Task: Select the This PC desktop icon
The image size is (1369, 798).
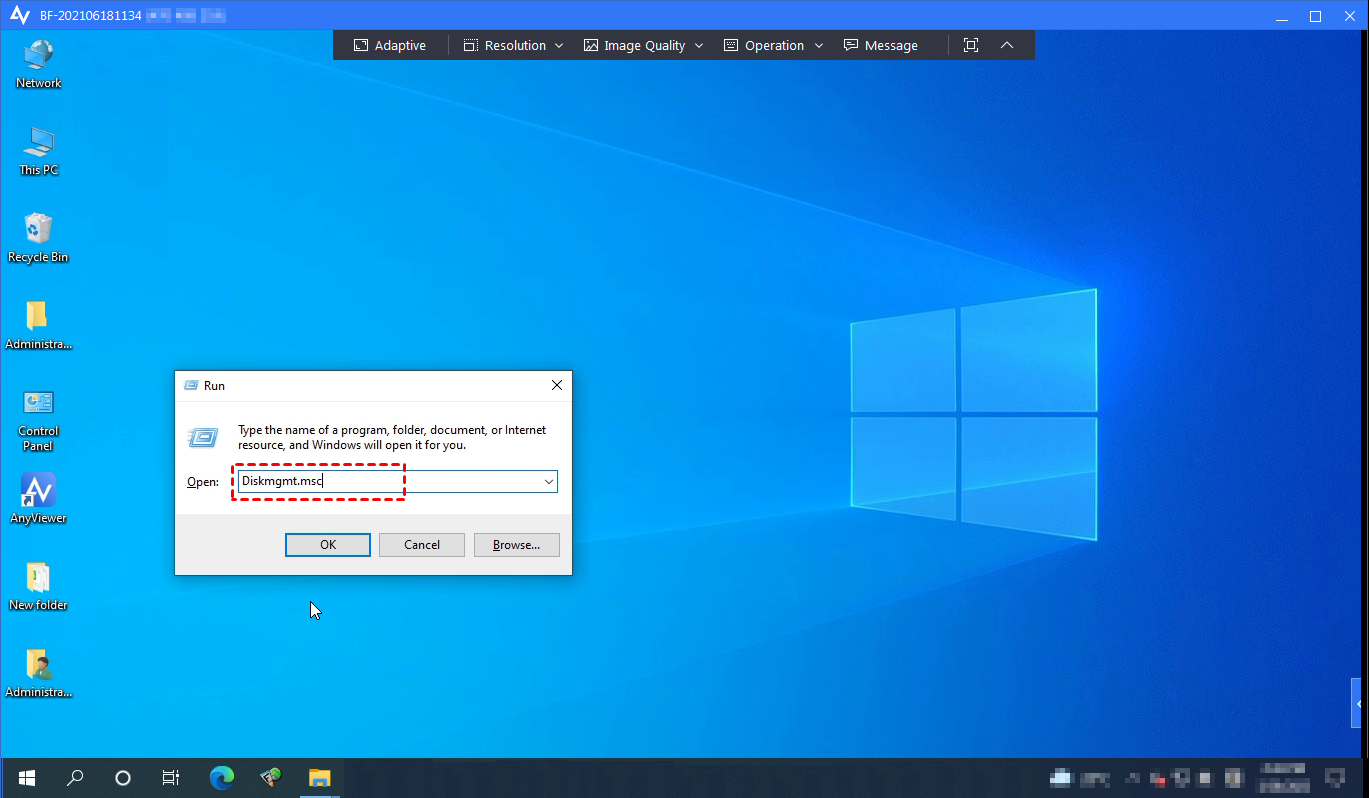Action: pos(38,151)
